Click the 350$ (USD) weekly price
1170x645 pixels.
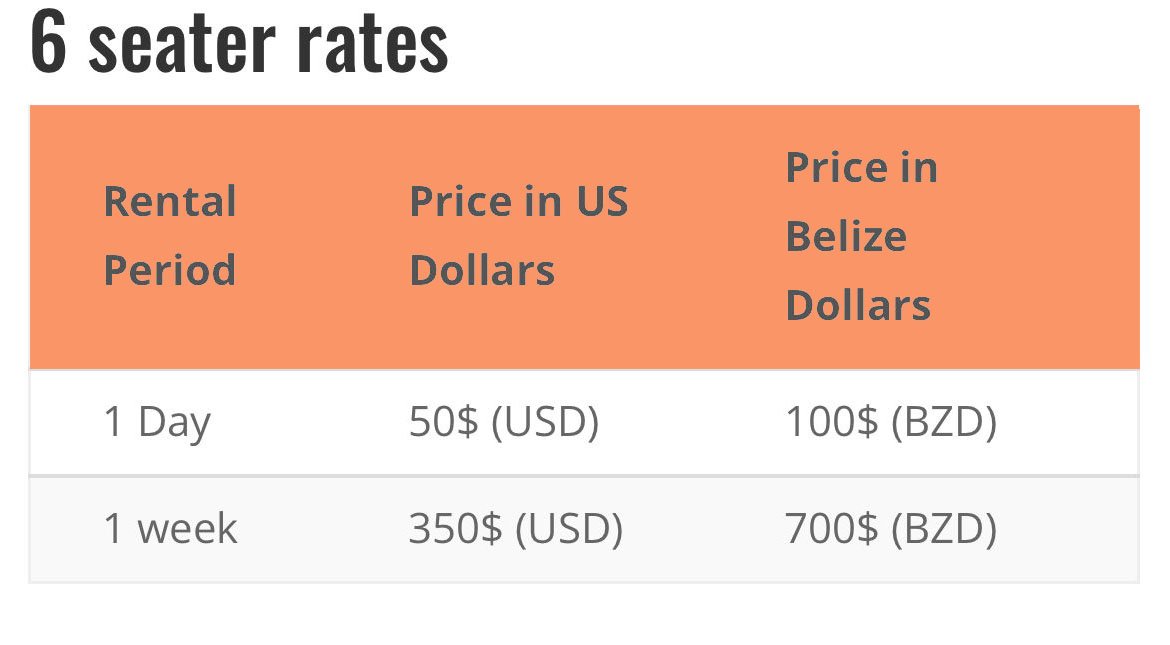point(515,529)
